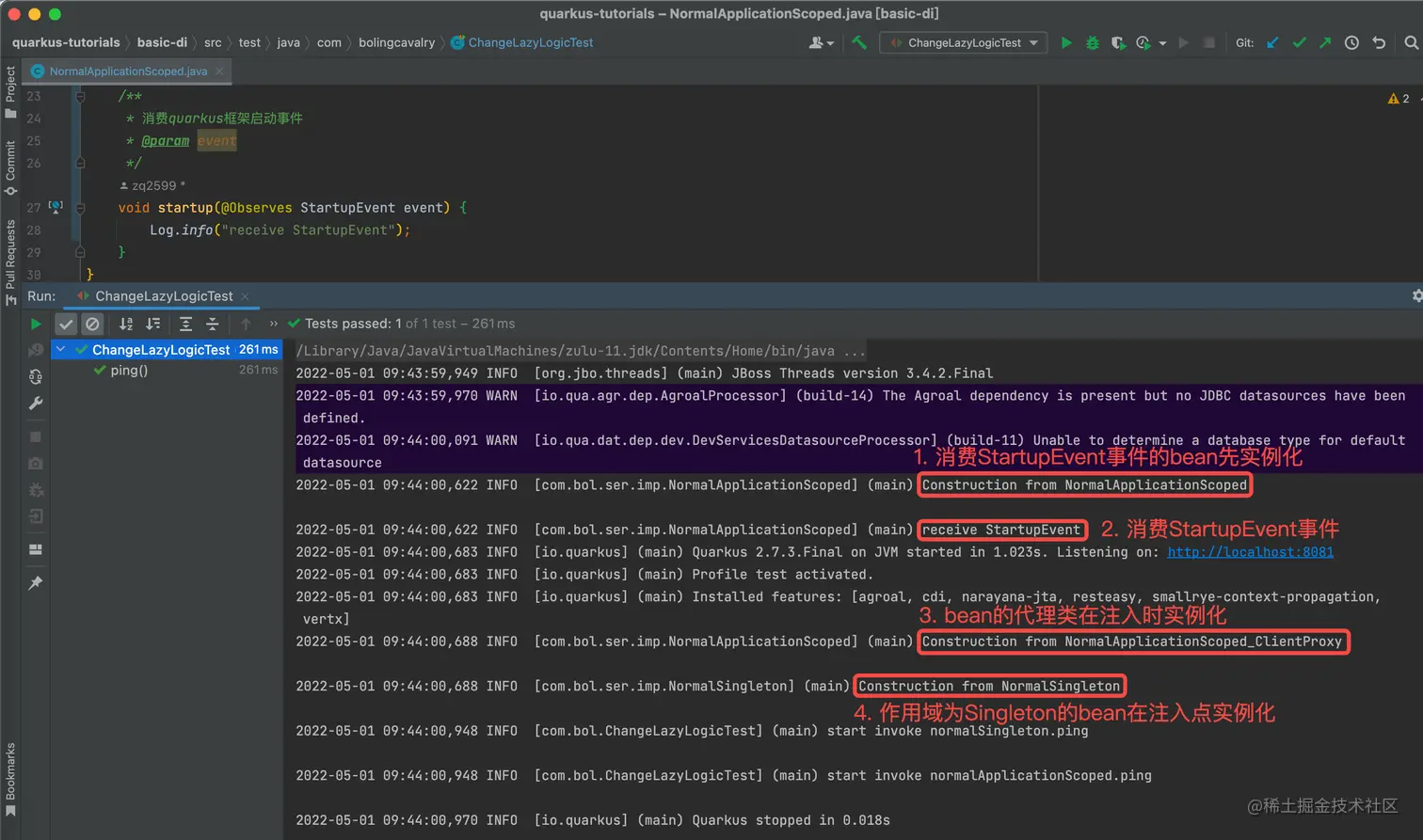
Task: Open Search Everywhere magnifier icon
Action: pyautogui.click(x=1411, y=42)
